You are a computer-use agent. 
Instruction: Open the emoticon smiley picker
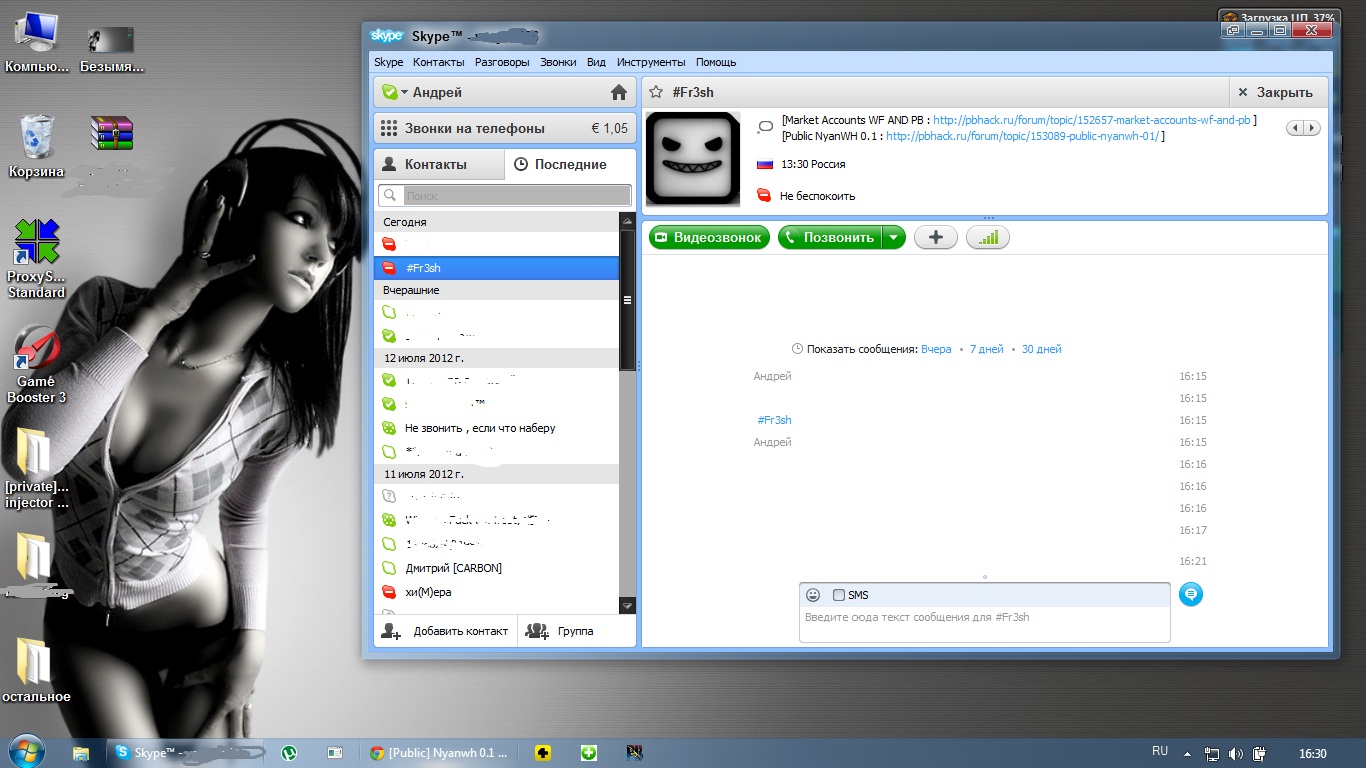(813, 595)
